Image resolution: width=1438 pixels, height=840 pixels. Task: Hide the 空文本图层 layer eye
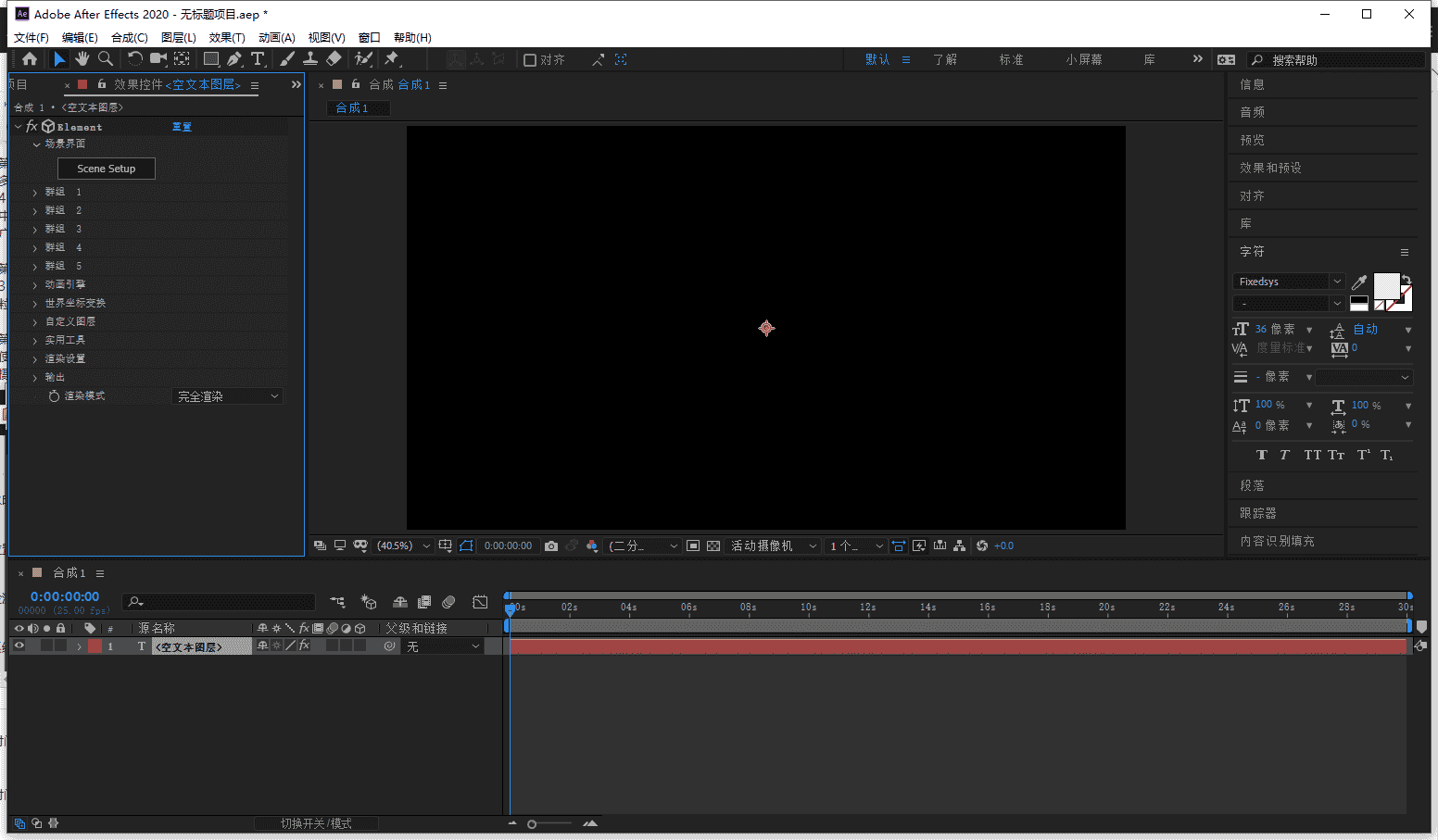[19, 646]
